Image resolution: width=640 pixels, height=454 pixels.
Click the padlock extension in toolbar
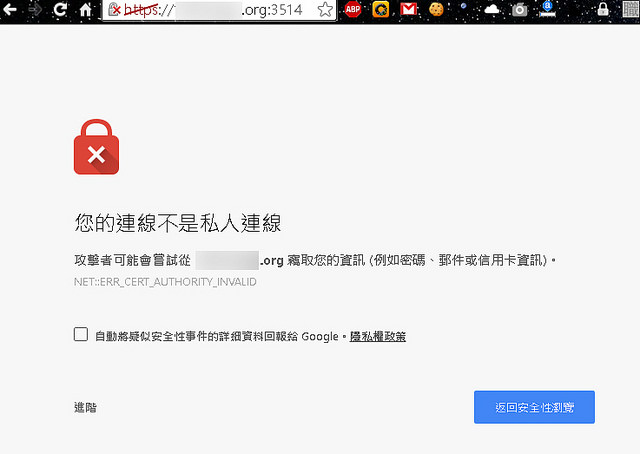[x=602, y=10]
